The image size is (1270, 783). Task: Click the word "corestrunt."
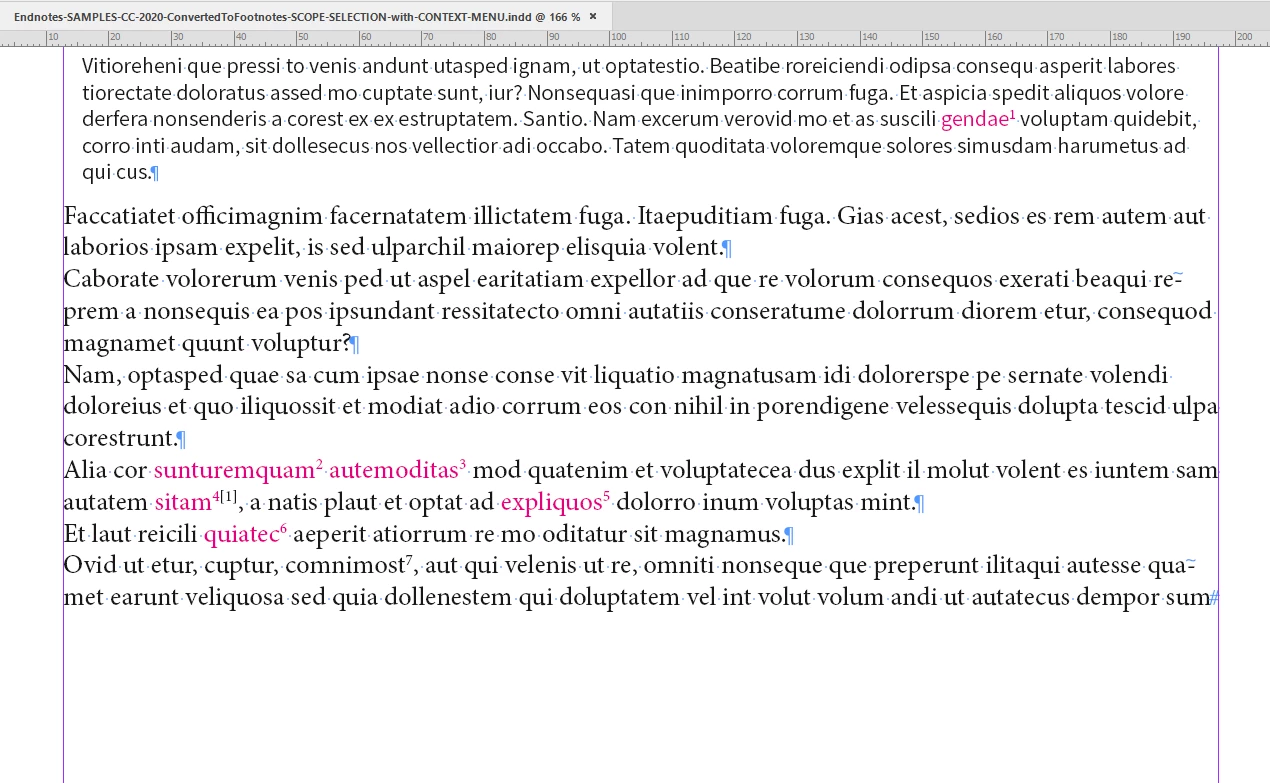[120, 439]
